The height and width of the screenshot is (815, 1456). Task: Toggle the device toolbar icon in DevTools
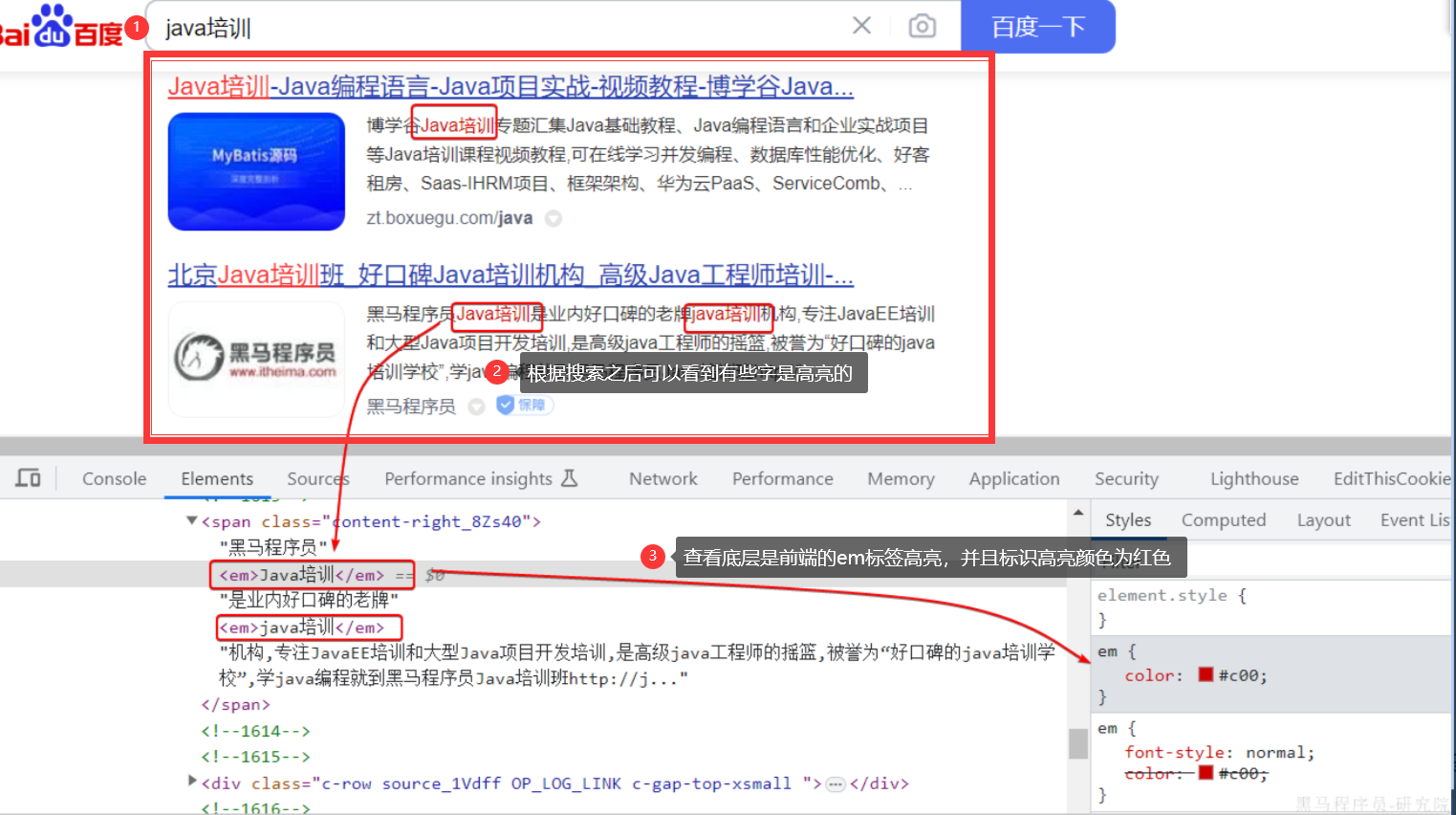(x=28, y=478)
